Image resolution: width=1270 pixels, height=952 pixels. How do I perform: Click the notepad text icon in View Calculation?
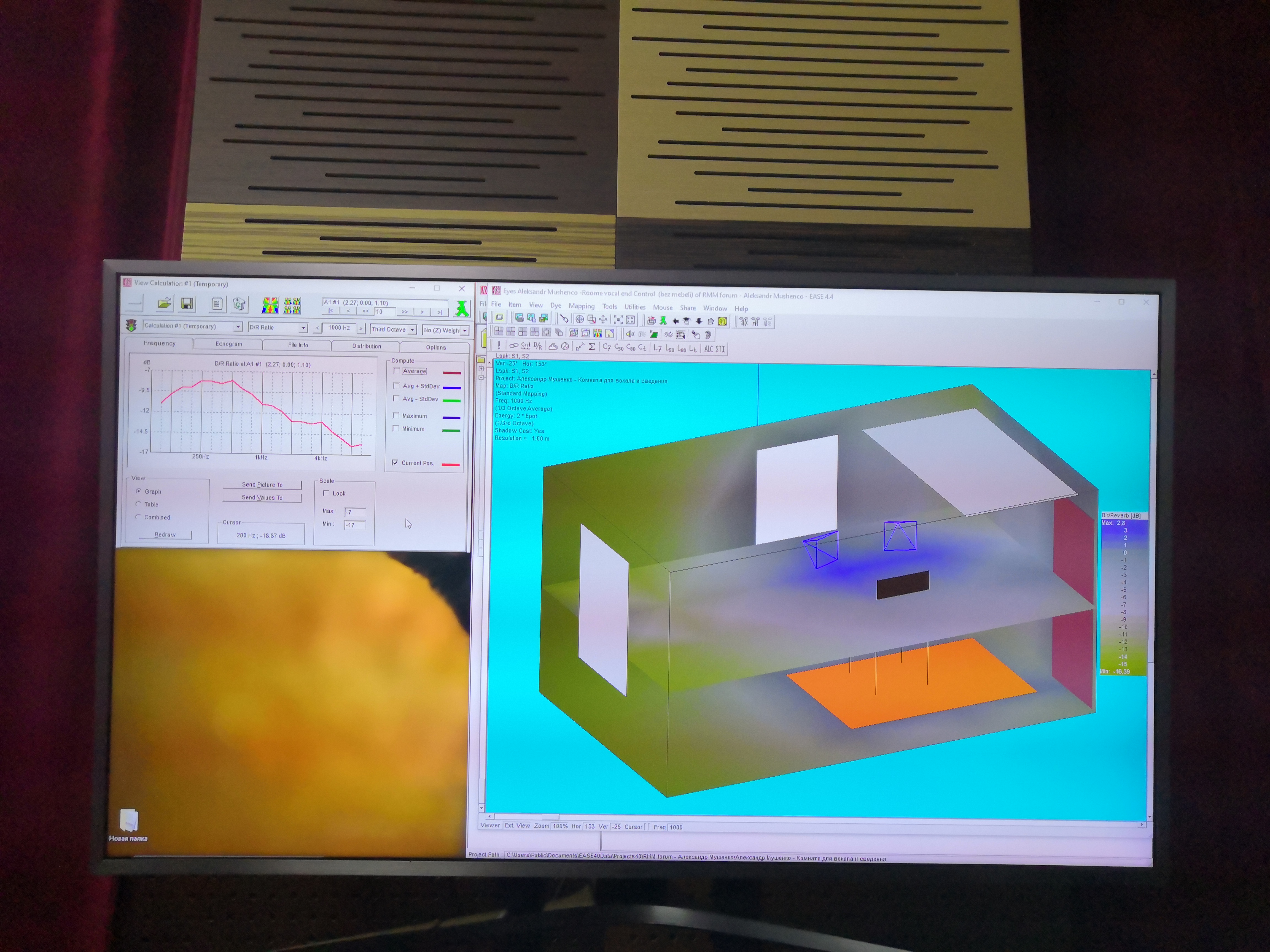(x=217, y=304)
